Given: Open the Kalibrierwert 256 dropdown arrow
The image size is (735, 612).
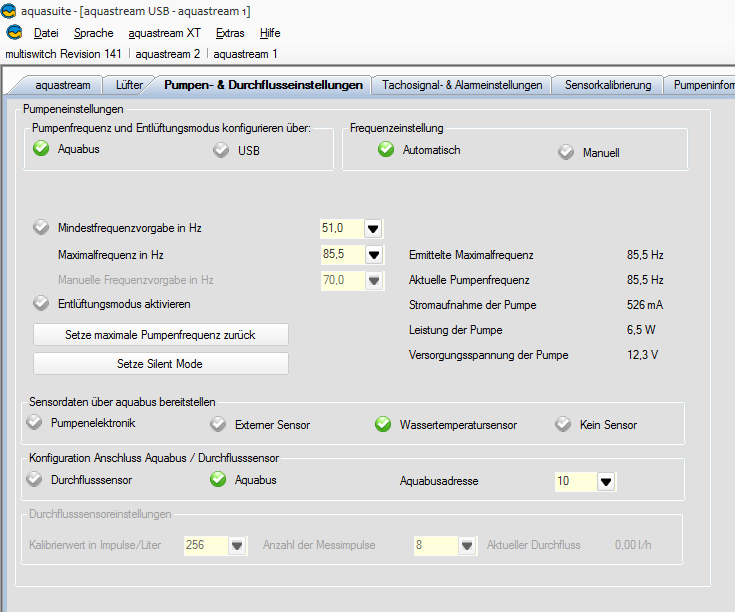Looking at the screenshot, I should pos(237,545).
